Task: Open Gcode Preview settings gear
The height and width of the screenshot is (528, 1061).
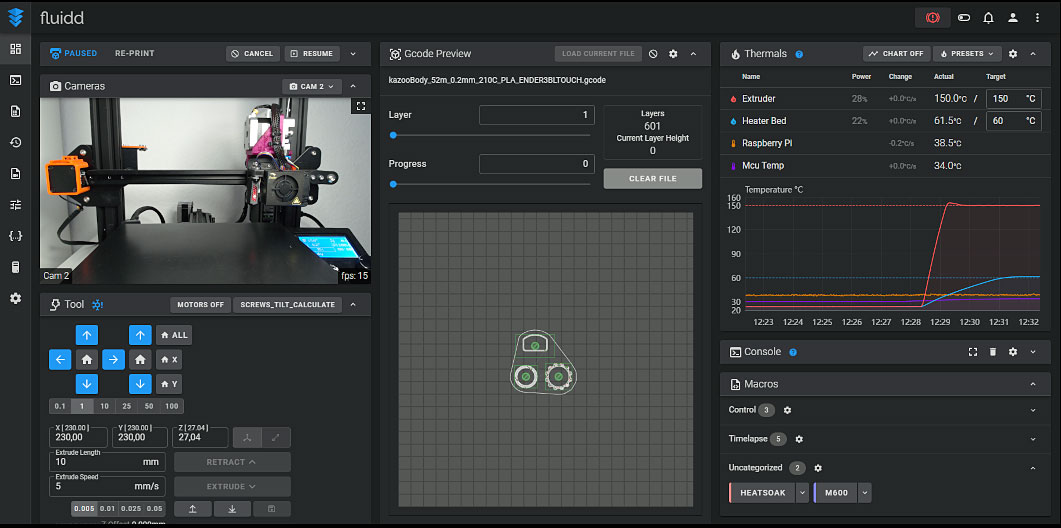Action: tap(672, 54)
